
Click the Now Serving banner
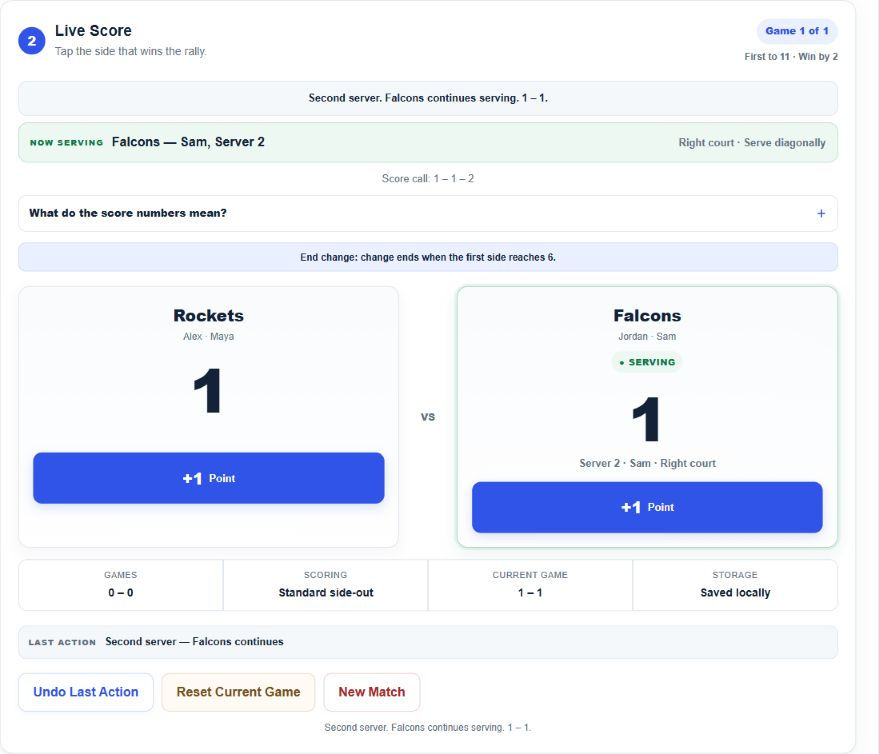pos(428,142)
